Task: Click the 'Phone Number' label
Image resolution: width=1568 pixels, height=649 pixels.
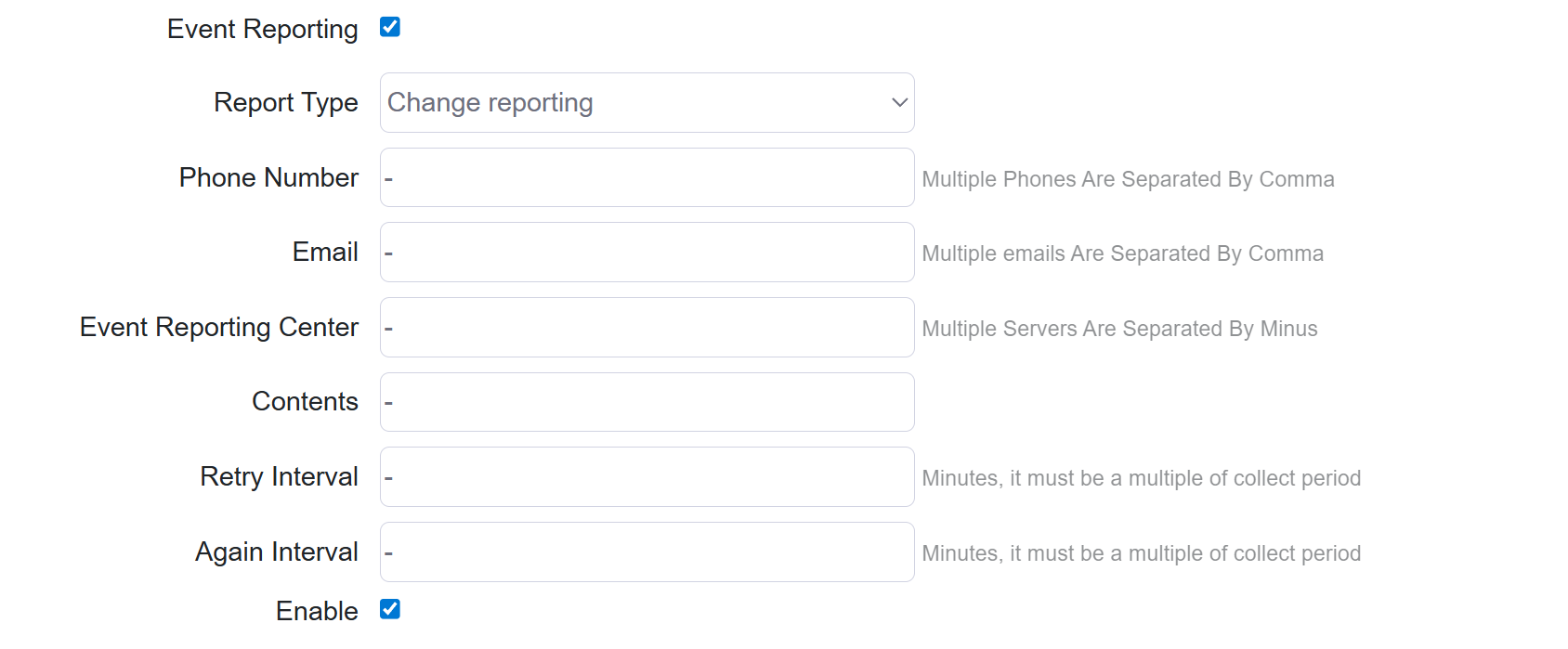Action: coord(268,177)
